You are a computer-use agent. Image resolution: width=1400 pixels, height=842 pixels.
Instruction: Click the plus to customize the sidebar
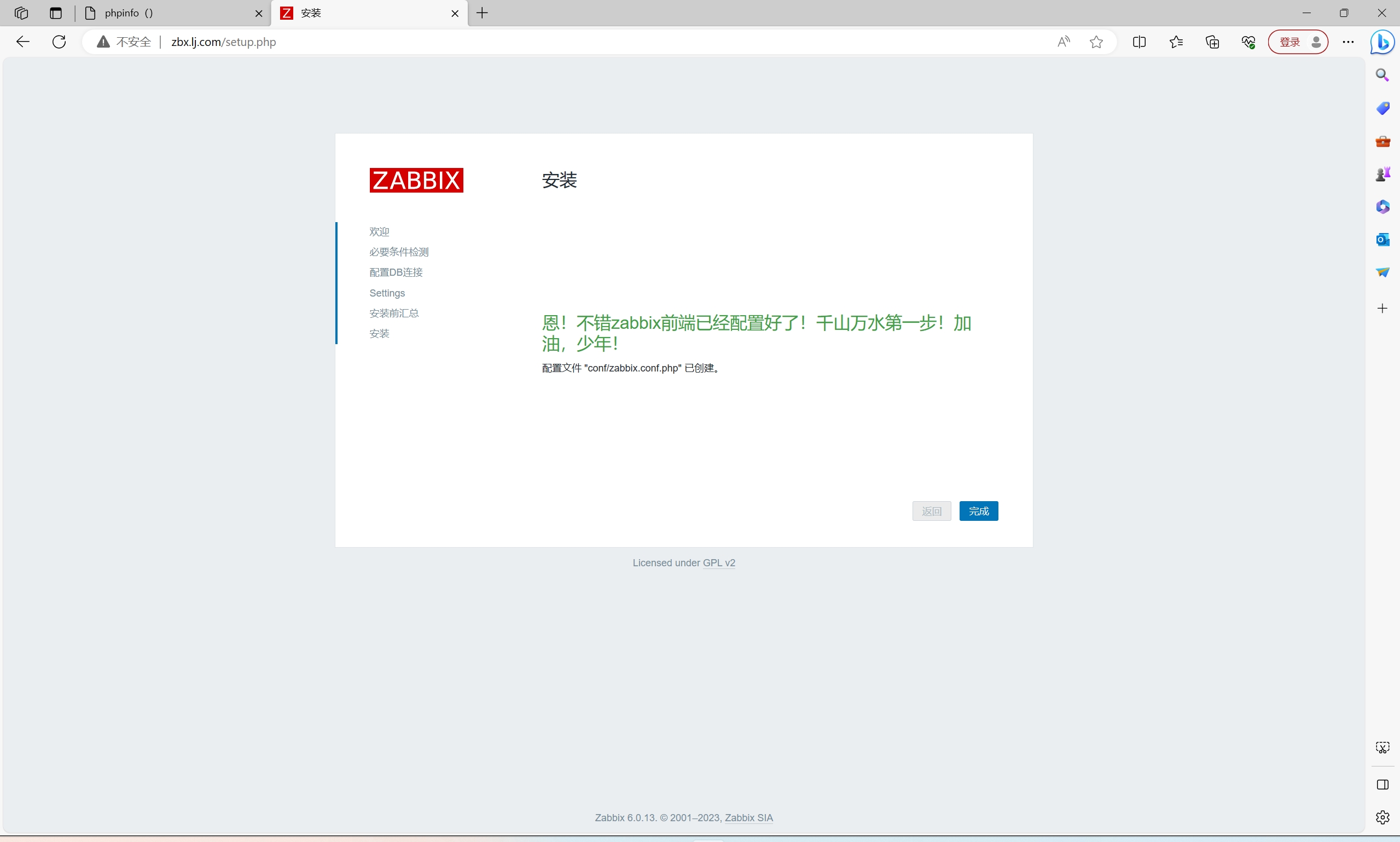(1382, 308)
